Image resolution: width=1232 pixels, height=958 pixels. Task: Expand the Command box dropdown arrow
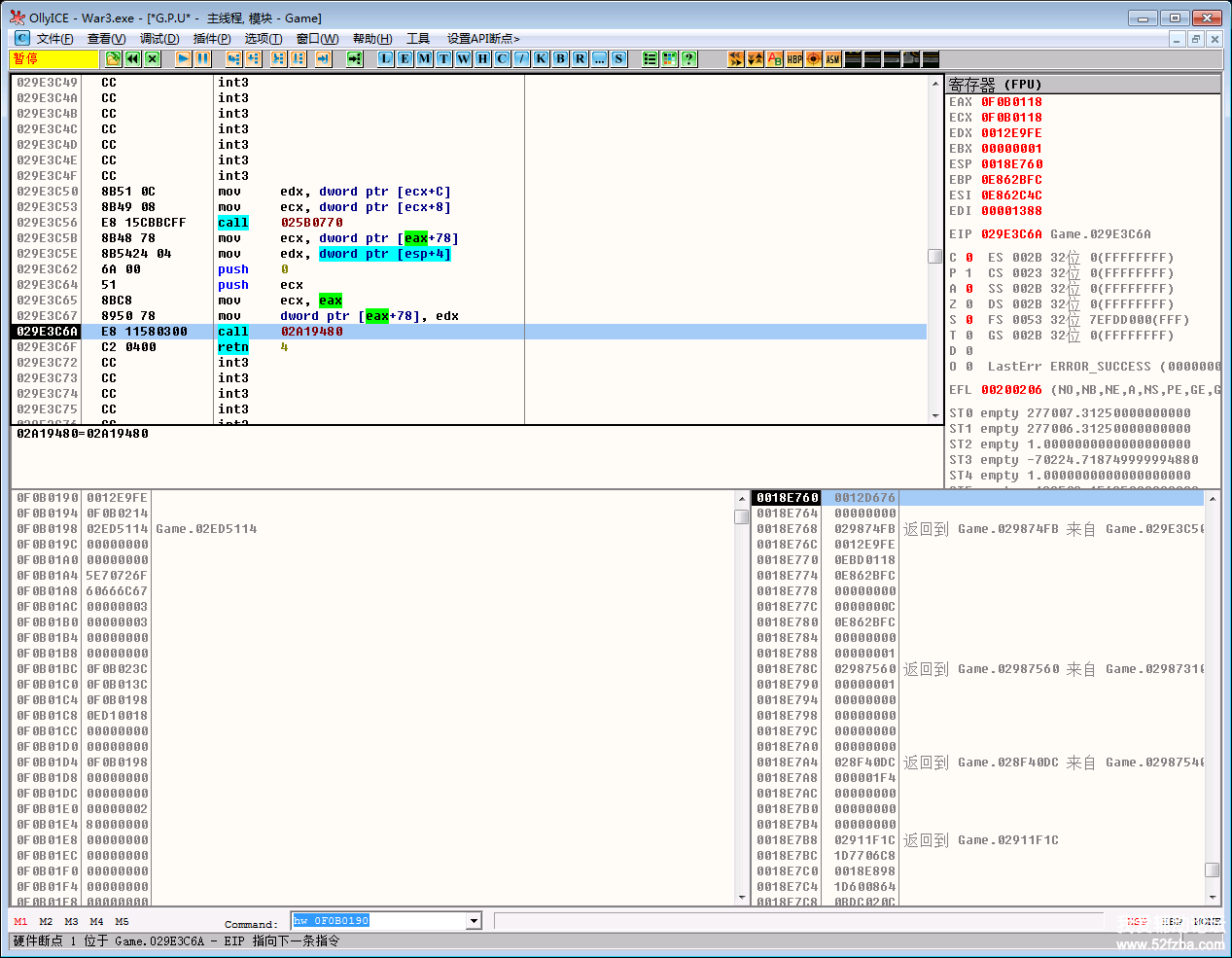tap(474, 921)
